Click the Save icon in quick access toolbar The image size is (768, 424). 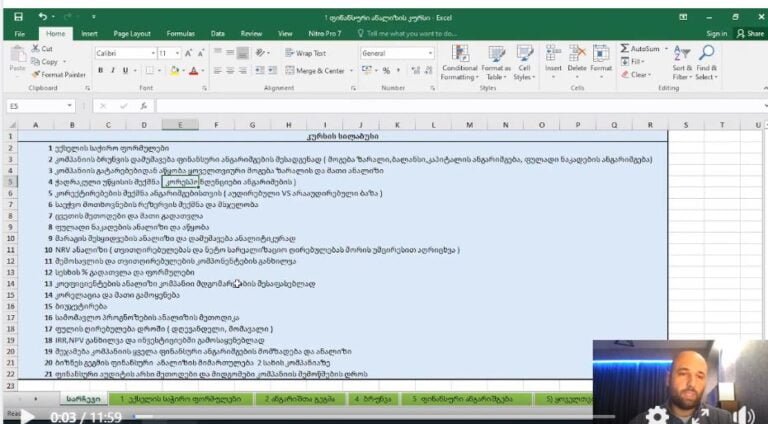(x=18, y=17)
